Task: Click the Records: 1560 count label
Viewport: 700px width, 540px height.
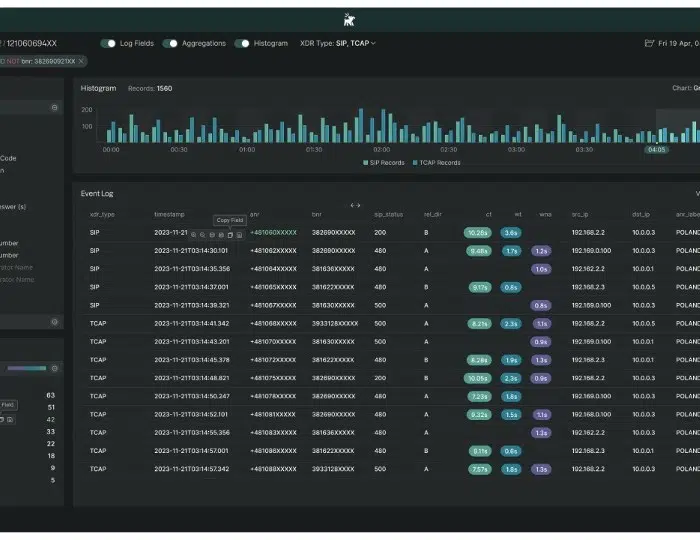Action: (x=150, y=88)
